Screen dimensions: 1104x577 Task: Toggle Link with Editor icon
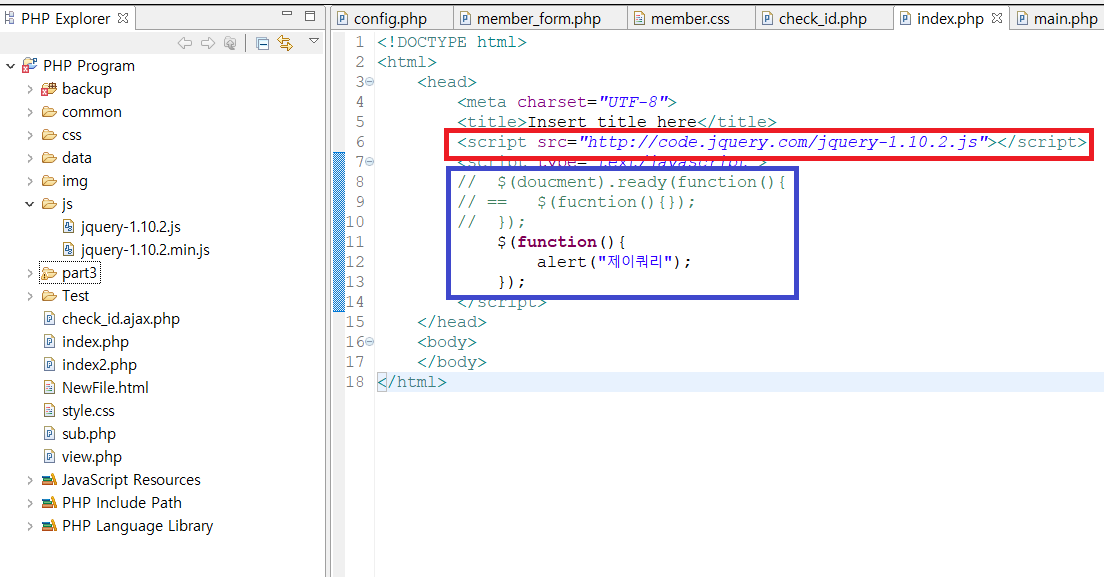click(x=285, y=43)
